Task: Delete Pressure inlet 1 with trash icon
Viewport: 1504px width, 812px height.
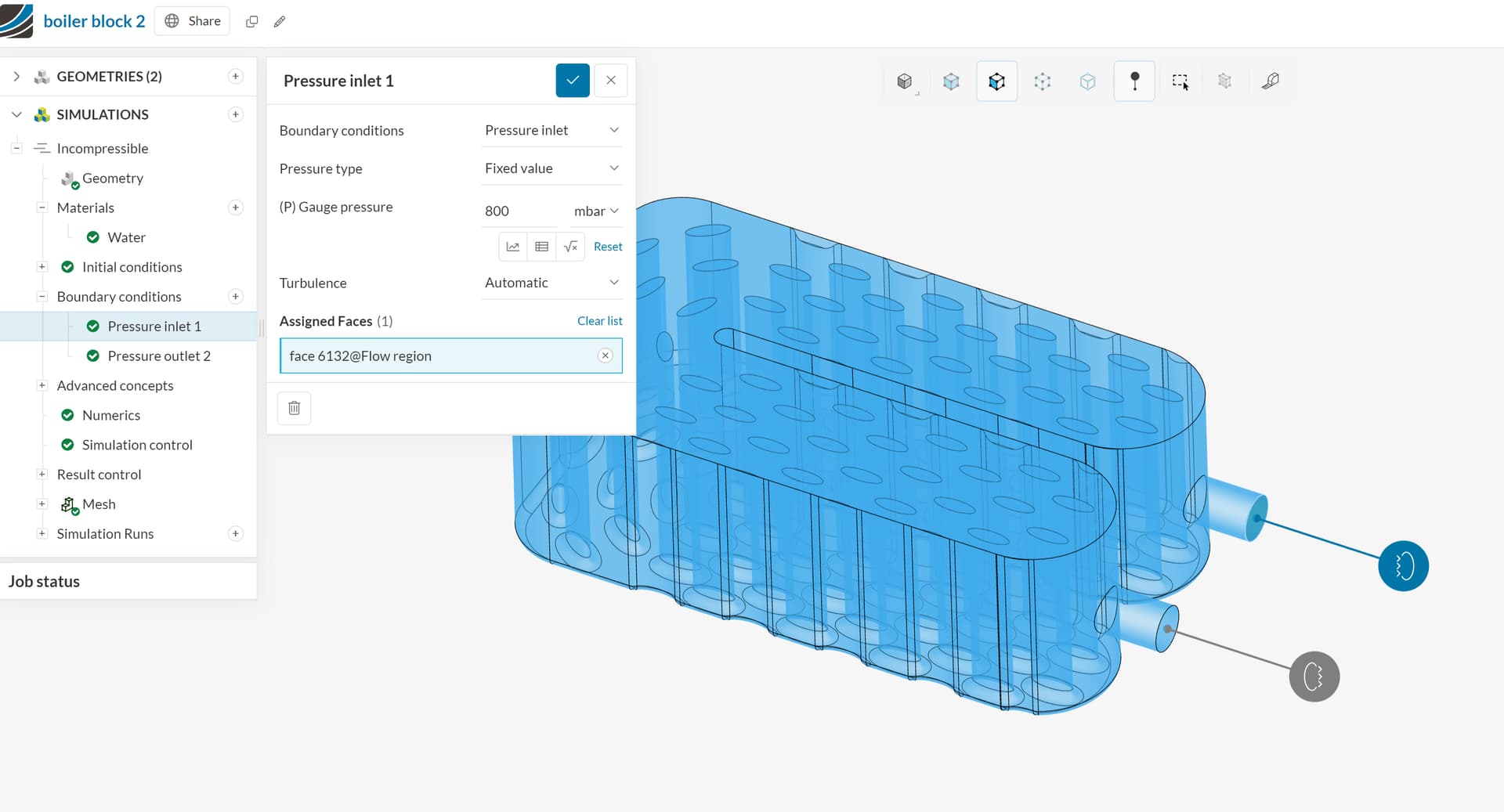Action: pos(294,408)
